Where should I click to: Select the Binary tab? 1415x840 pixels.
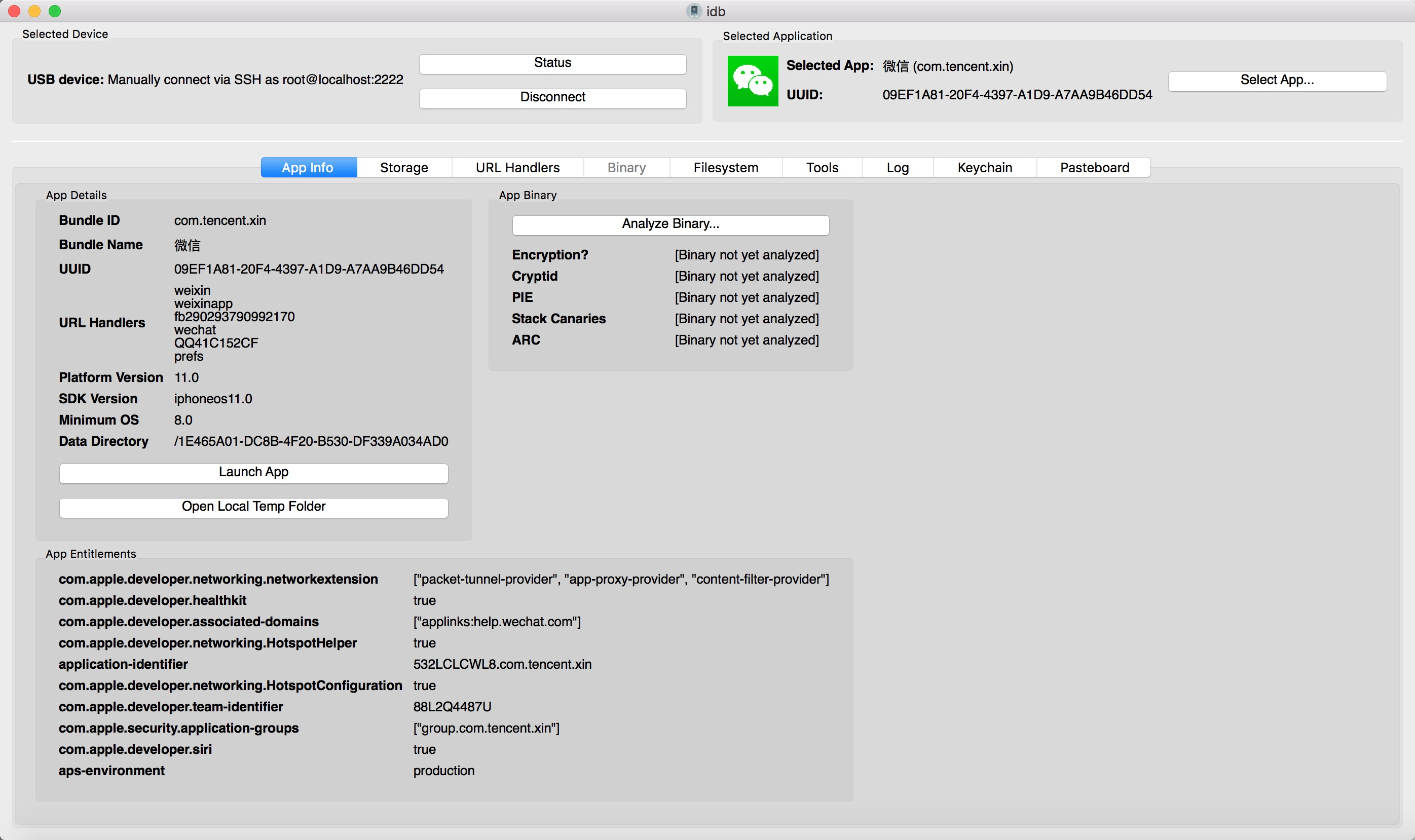point(626,168)
